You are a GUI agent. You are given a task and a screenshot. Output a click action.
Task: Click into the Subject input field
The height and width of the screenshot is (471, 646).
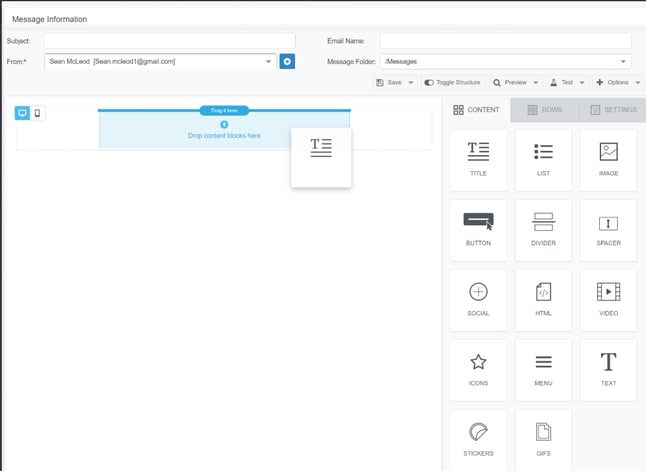pos(169,41)
